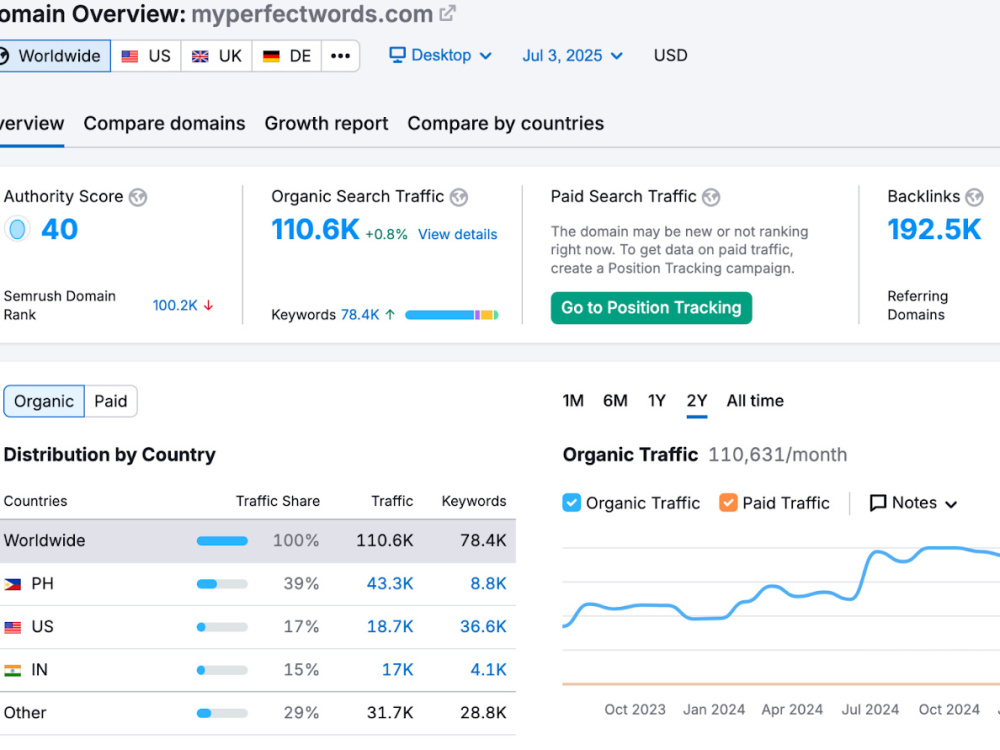Click PH keywords value 8.8K
Image resolution: width=1000 pixels, height=750 pixels.
click(x=488, y=584)
